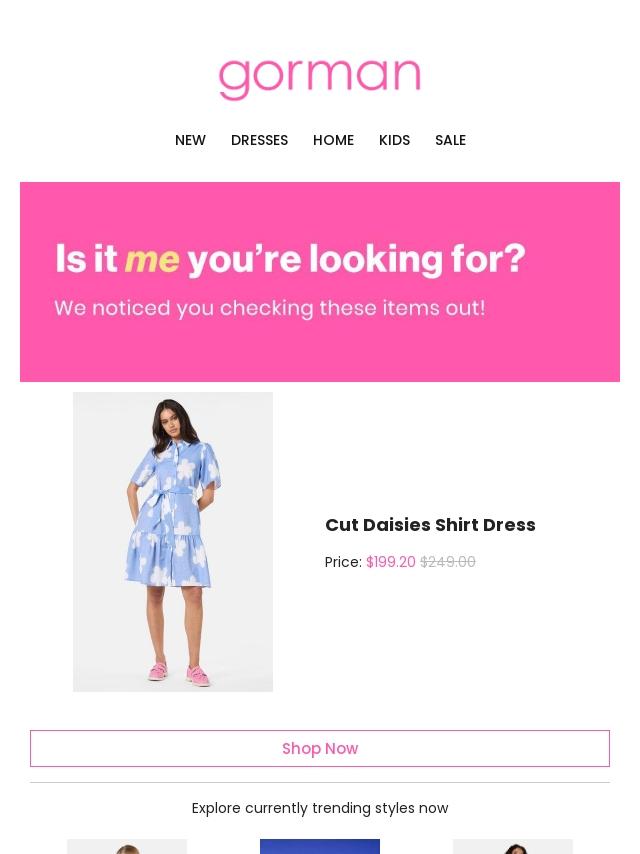Open the middle blue trending style thumbnail
Screen dimensions: 640x854
pyautogui.click(x=320, y=846)
